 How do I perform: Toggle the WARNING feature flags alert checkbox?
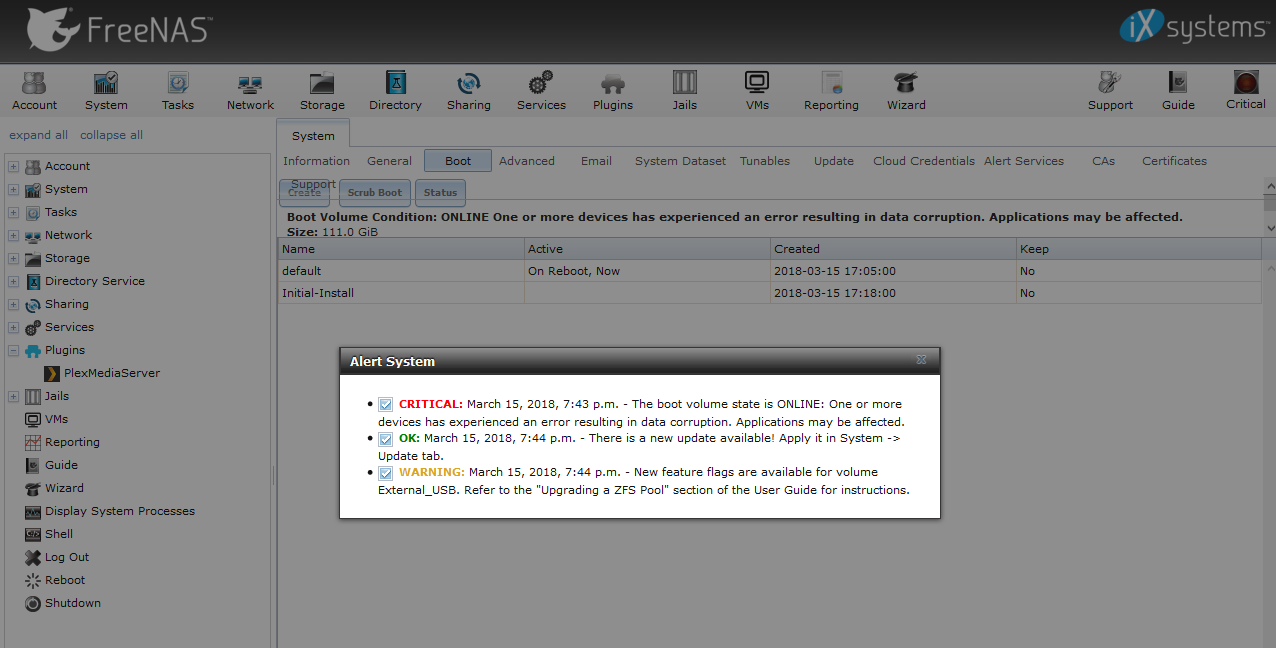click(x=385, y=473)
